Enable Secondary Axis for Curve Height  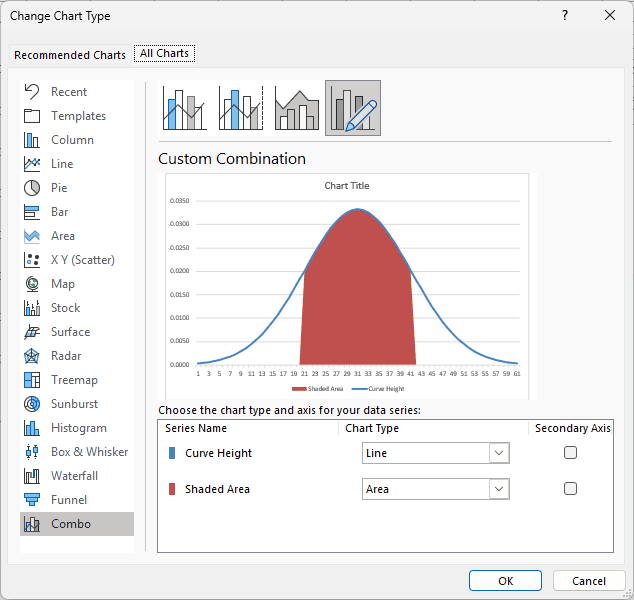pyautogui.click(x=570, y=453)
